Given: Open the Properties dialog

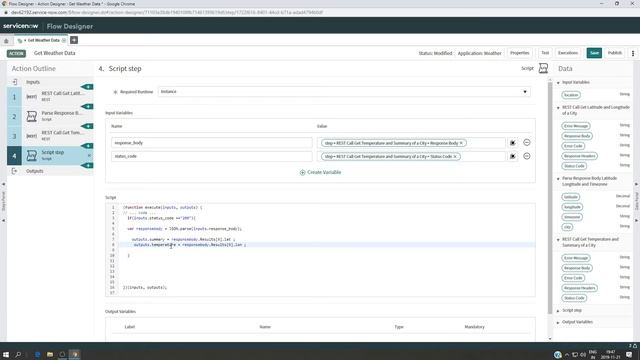Looking at the screenshot, I should point(519,53).
